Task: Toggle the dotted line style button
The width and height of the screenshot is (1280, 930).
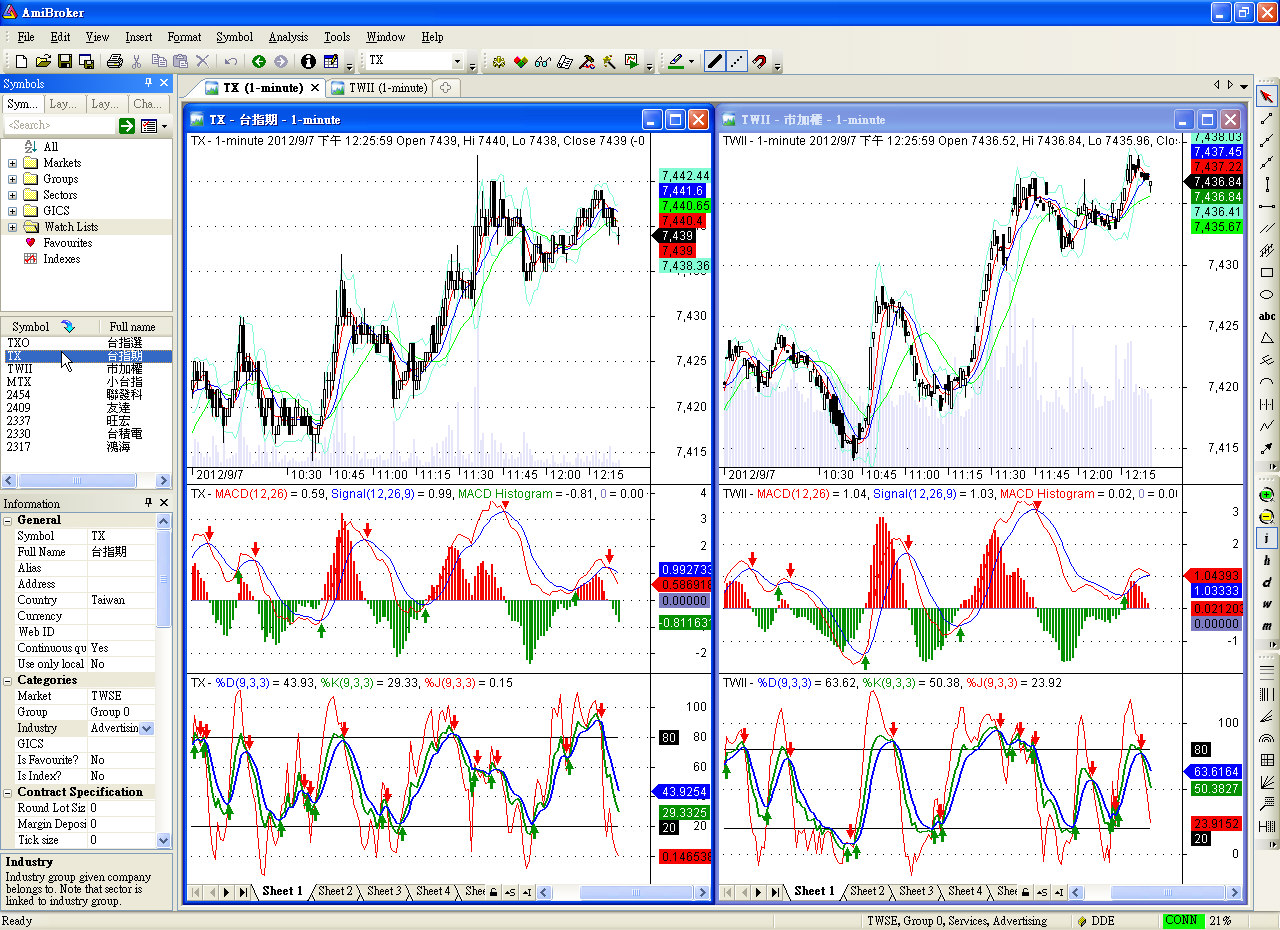Action: tap(737, 61)
